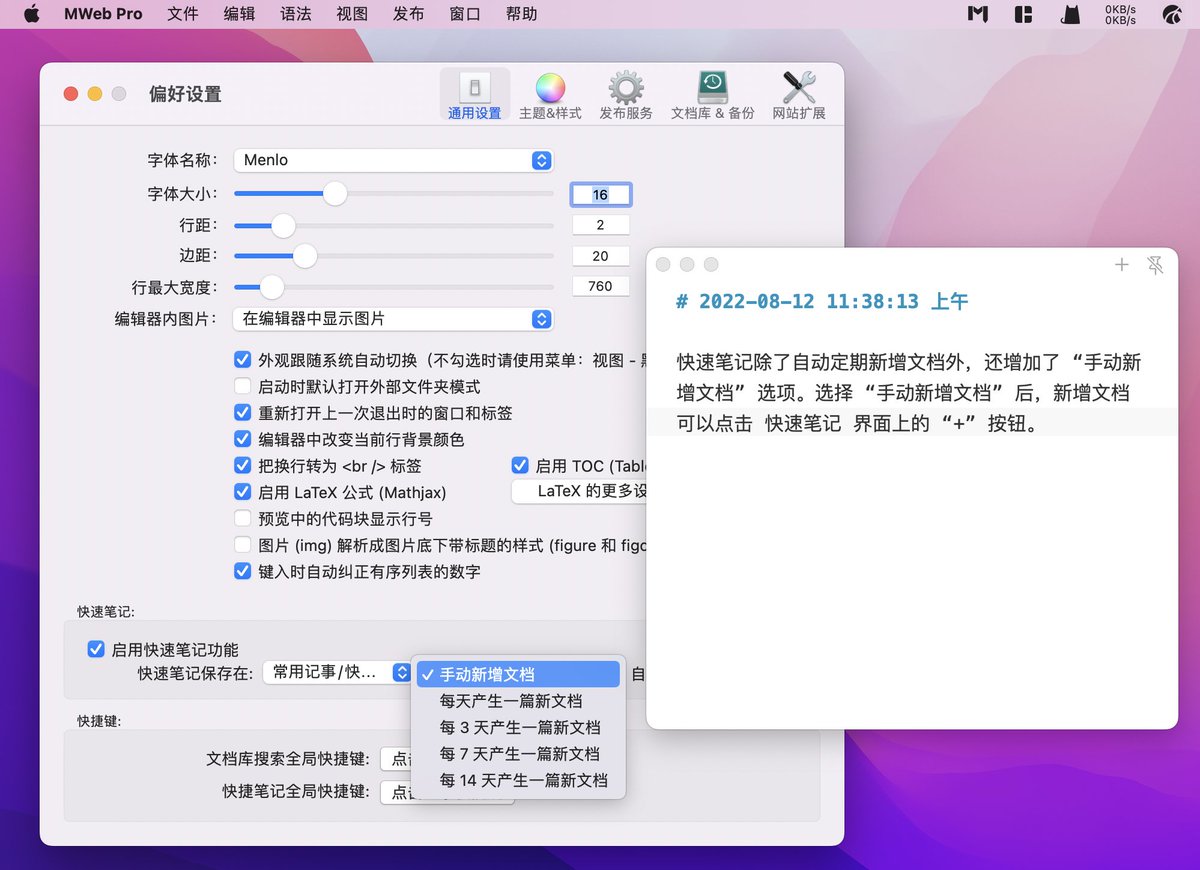This screenshot has height=870, width=1200.
Task: Open the 通用设置 preferences tab
Action: [x=475, y=96]
